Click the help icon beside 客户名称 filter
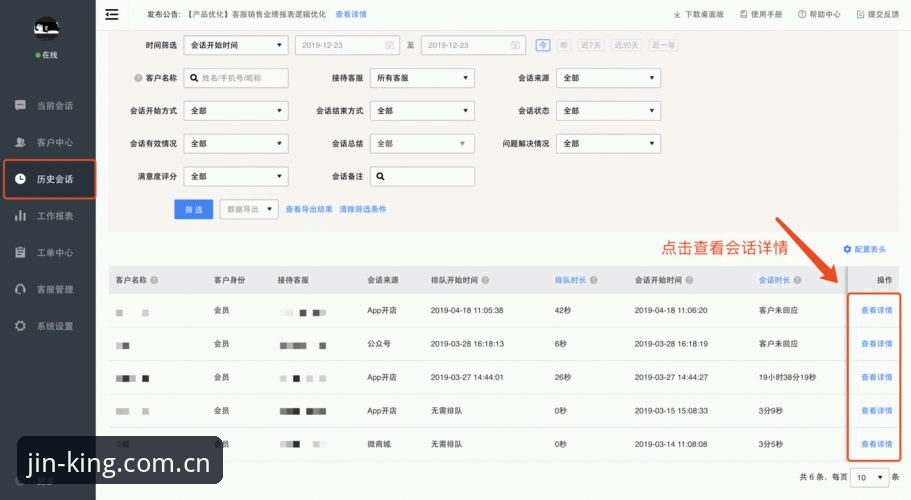 [x=138, y=78]
